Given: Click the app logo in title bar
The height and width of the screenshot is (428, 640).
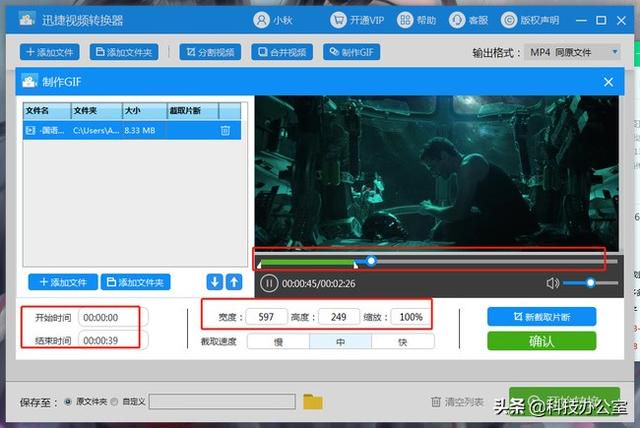Looking at the screenshot, I should pyautogui.click(x=27, y=19).
